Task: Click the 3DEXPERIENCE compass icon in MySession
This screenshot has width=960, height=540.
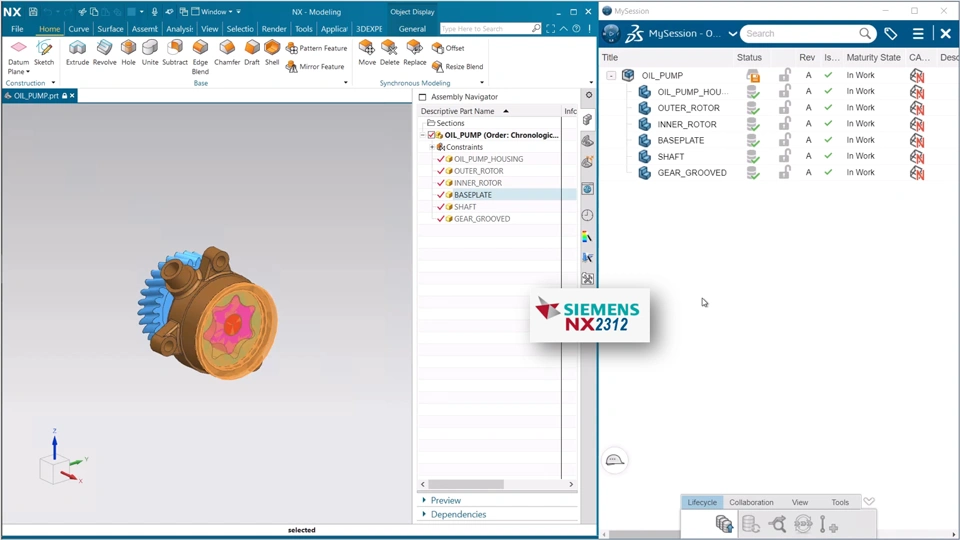Action: [x=611, y=34]
